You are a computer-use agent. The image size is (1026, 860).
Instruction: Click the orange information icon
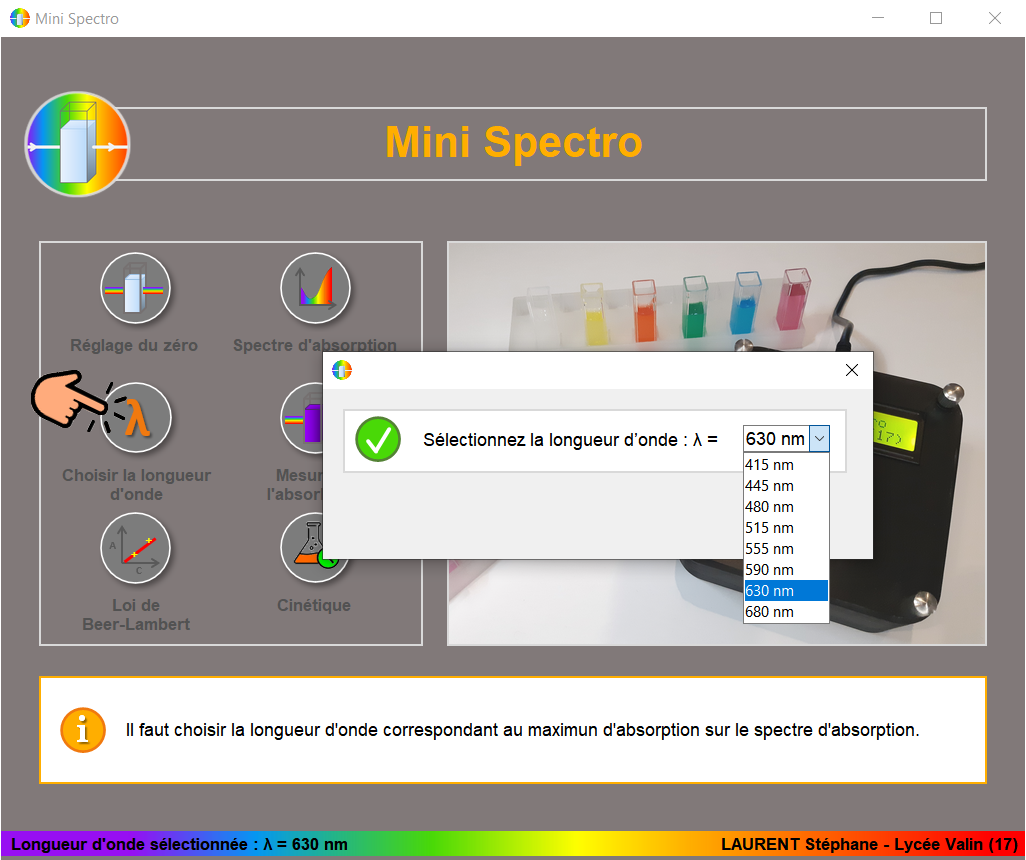[82, 730]
